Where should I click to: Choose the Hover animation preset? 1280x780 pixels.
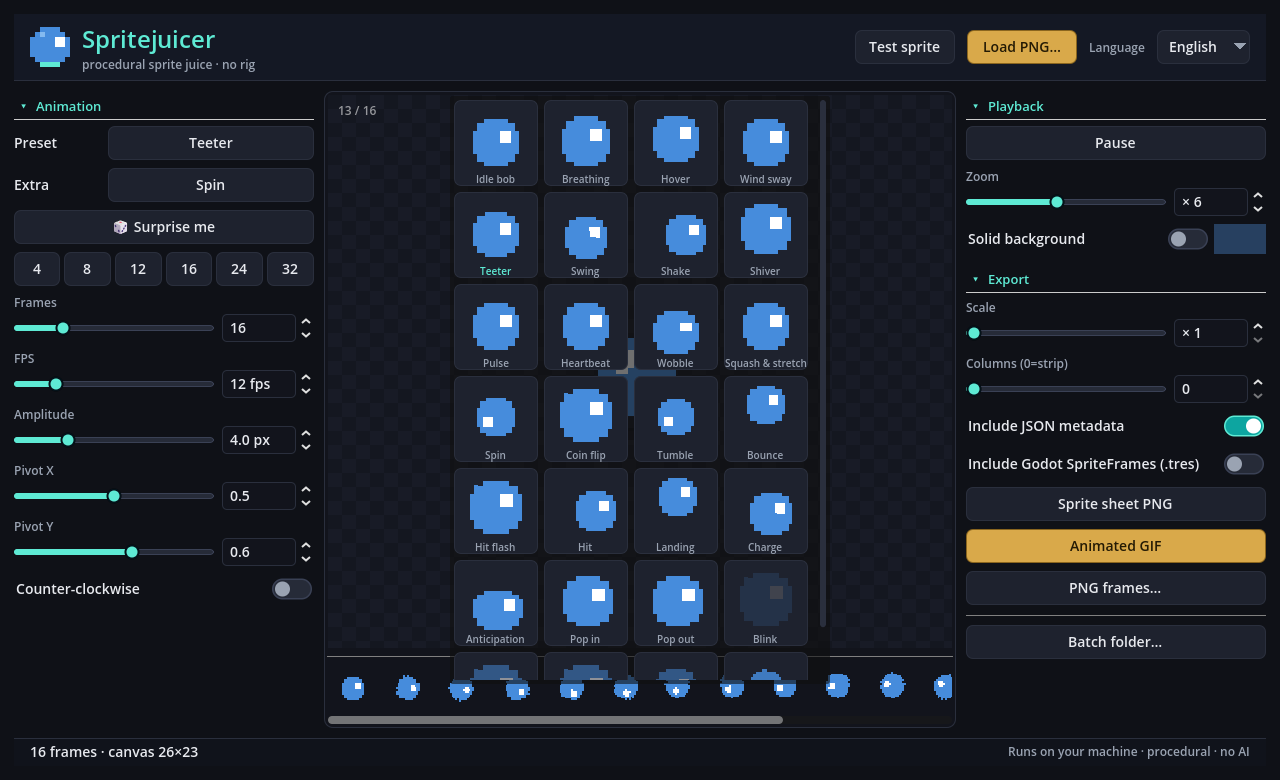(x=675, y=143)
